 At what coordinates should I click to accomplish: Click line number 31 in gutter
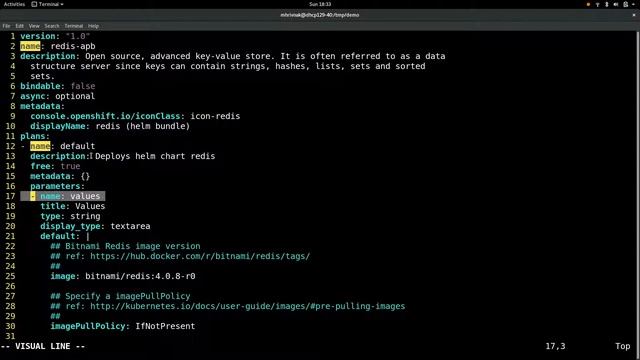click(x=10, y=336)
